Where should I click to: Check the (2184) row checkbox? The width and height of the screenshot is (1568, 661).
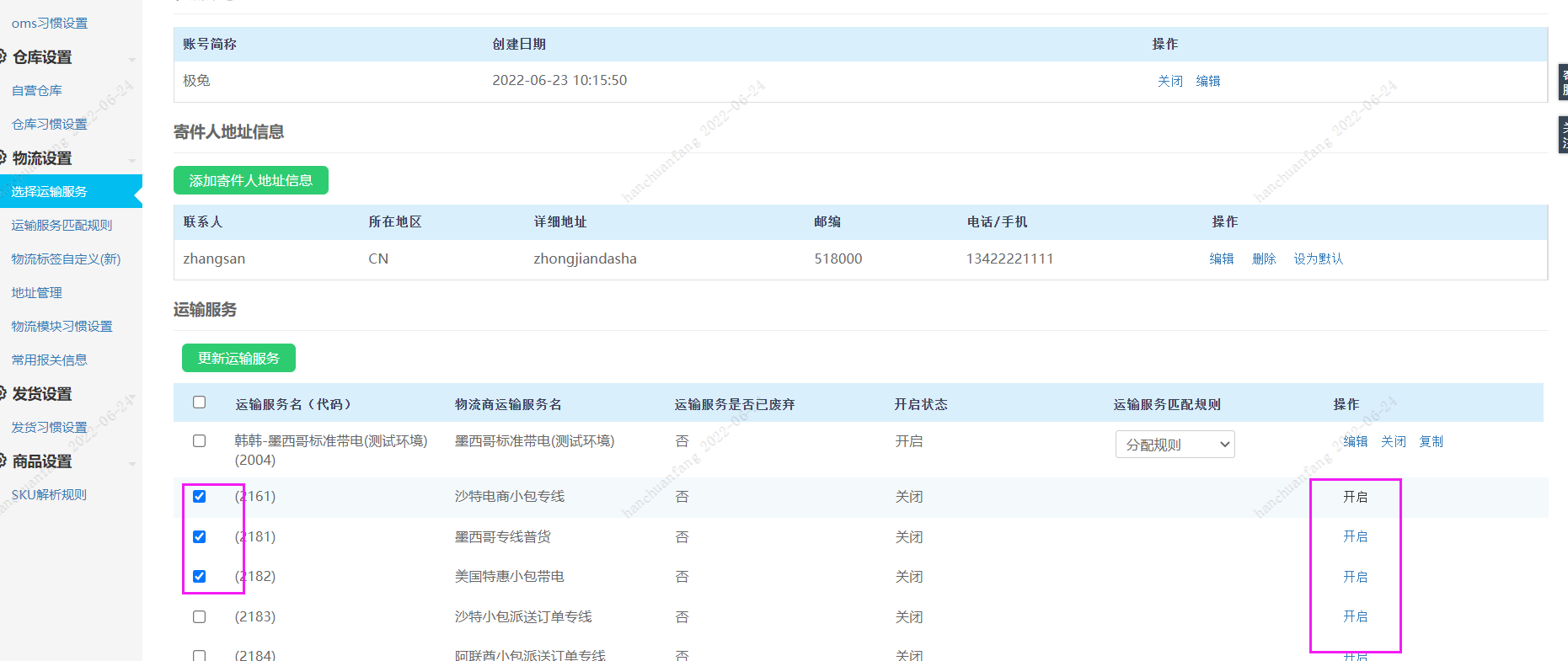[x=200, y=655]
